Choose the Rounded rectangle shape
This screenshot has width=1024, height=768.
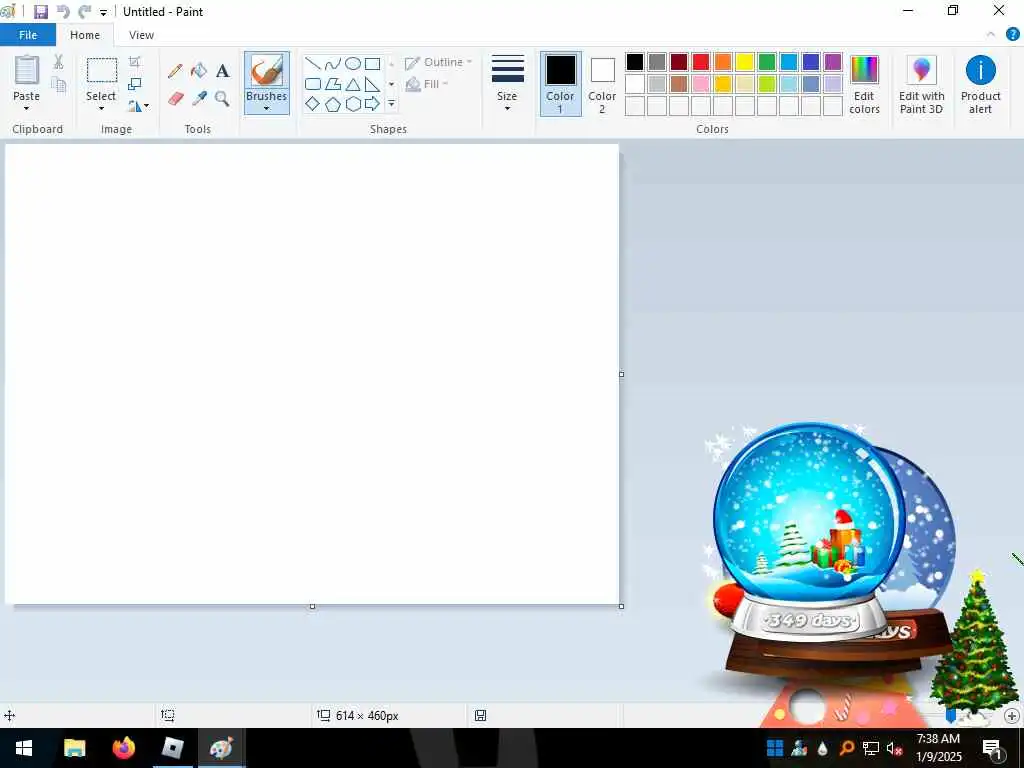click(x=313, y=84)
